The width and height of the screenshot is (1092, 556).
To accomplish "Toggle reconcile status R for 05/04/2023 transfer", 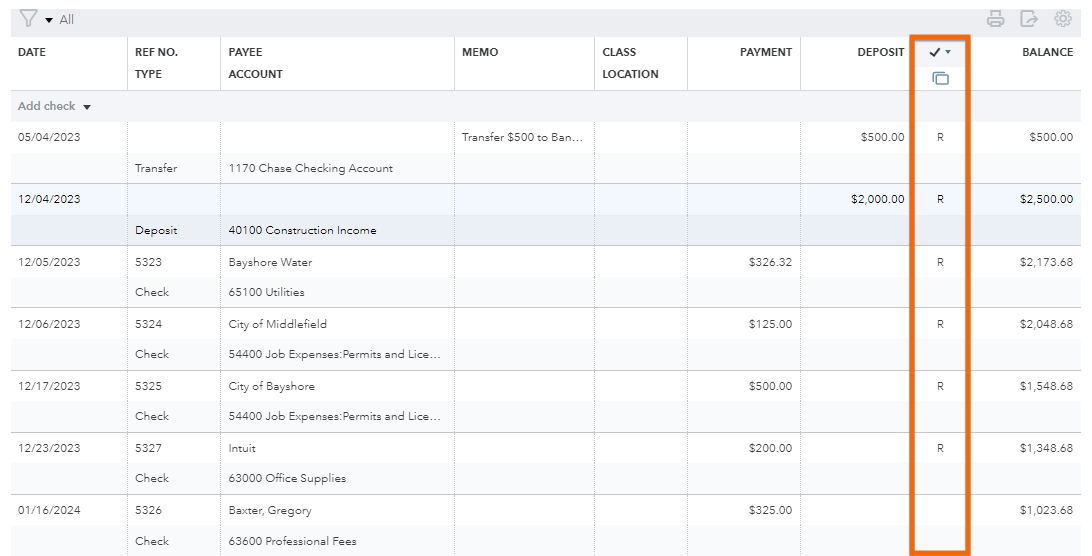I will tap(940, 137).
